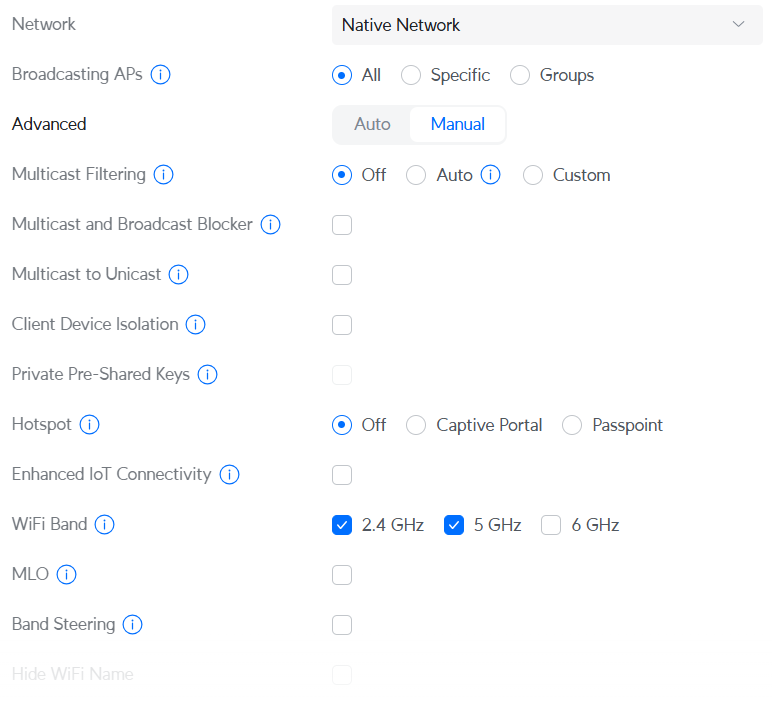Show WiFi Band info tooltip icon
This screenshot has width=772, height=701.
coord(104,525)
